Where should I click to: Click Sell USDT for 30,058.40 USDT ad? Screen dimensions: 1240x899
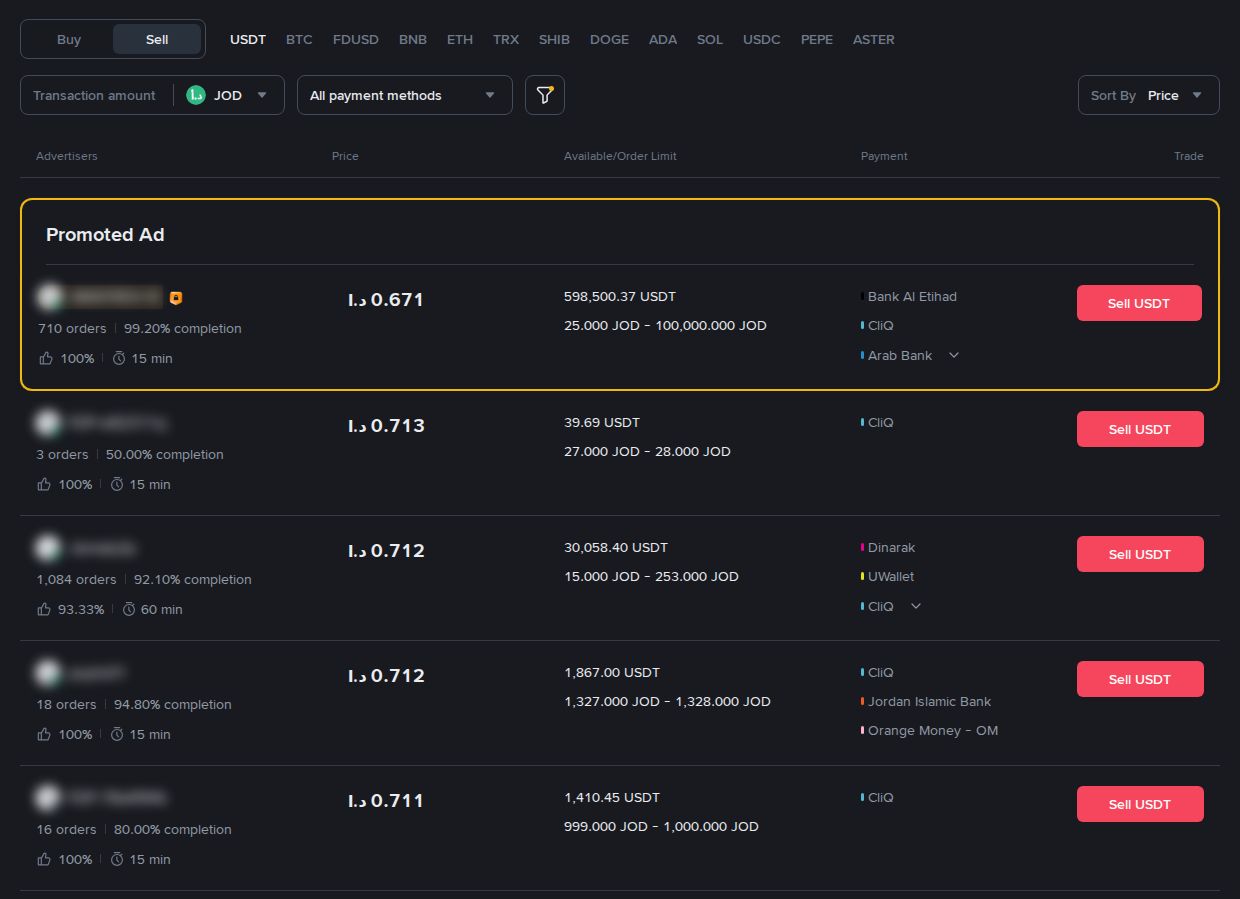[1140, 554]
